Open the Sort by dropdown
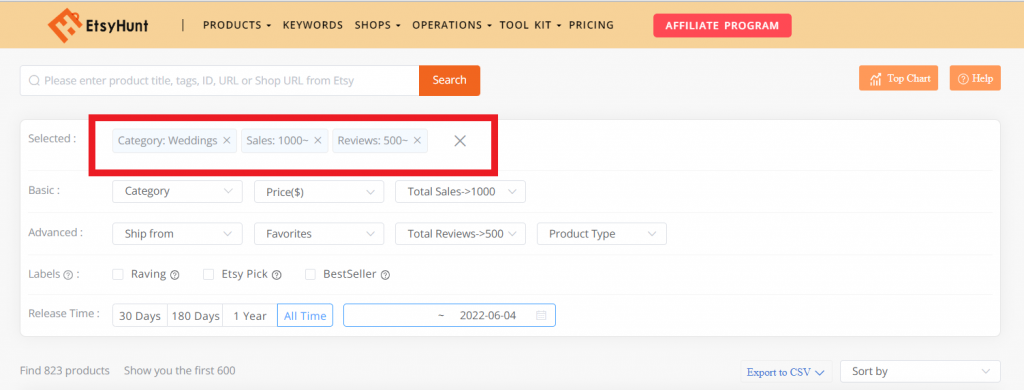This screenshot has width=1024, height=390. point(920,371)
